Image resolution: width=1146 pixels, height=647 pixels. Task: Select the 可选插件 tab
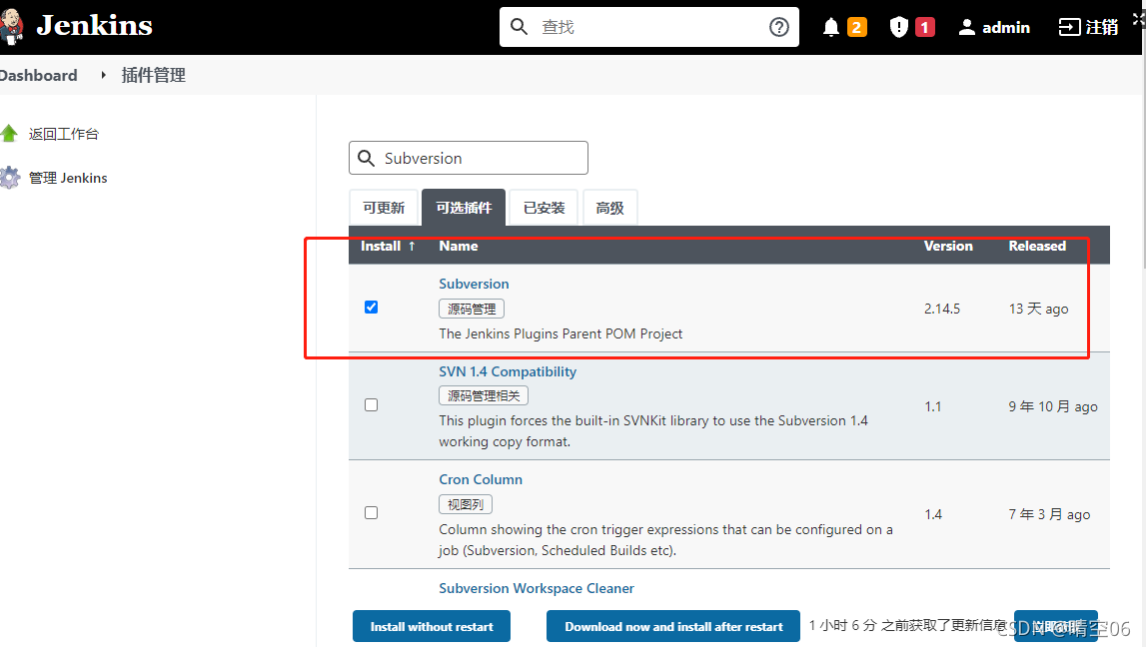coord(463,208)
